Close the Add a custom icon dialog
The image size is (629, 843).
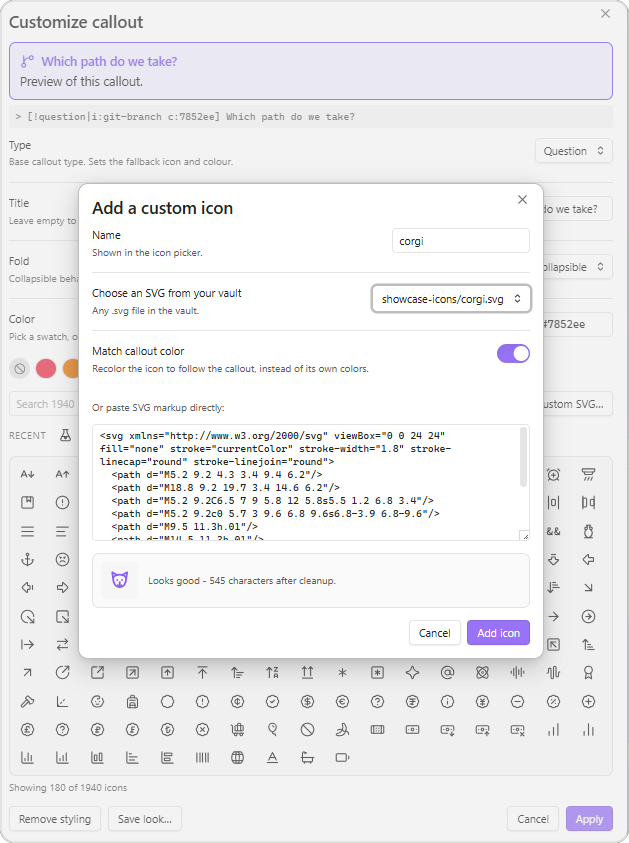[x=522, y=199]
